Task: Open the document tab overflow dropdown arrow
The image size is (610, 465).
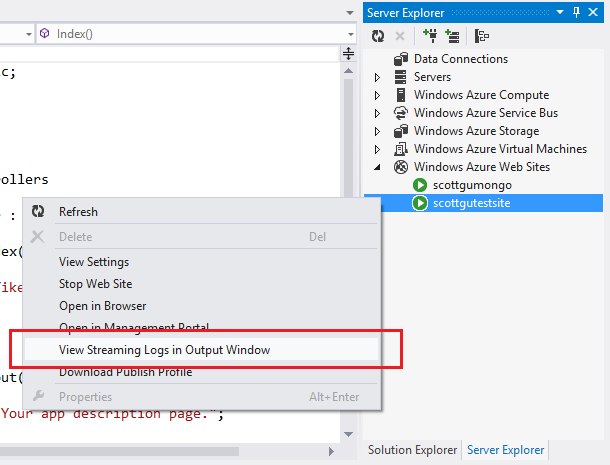Action: coord(350,13)
